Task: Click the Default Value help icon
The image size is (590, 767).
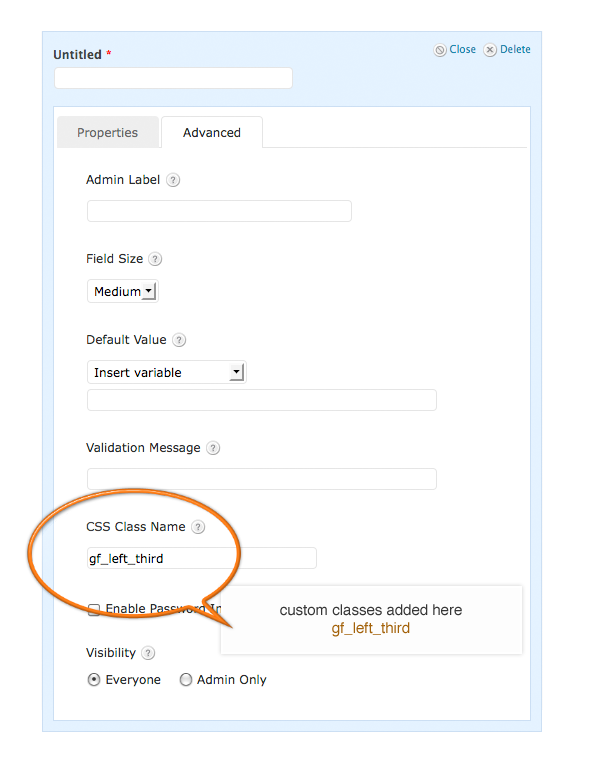Action: (x=179, y=340)
